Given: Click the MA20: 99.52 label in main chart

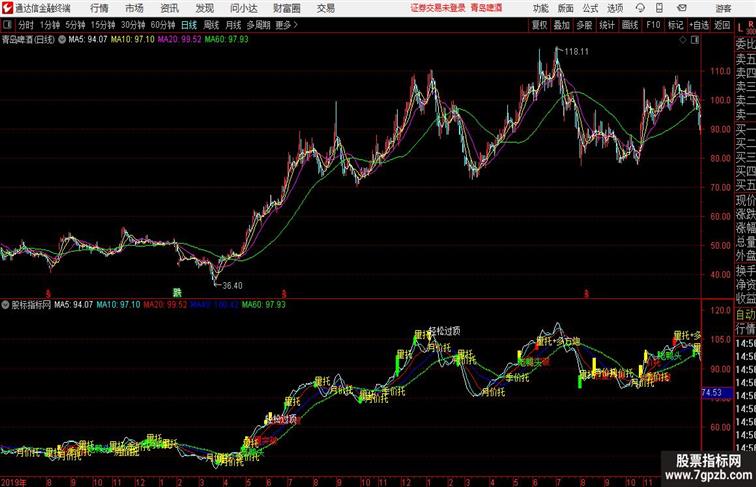Looking at the screenshot, I should pos(179,40).
